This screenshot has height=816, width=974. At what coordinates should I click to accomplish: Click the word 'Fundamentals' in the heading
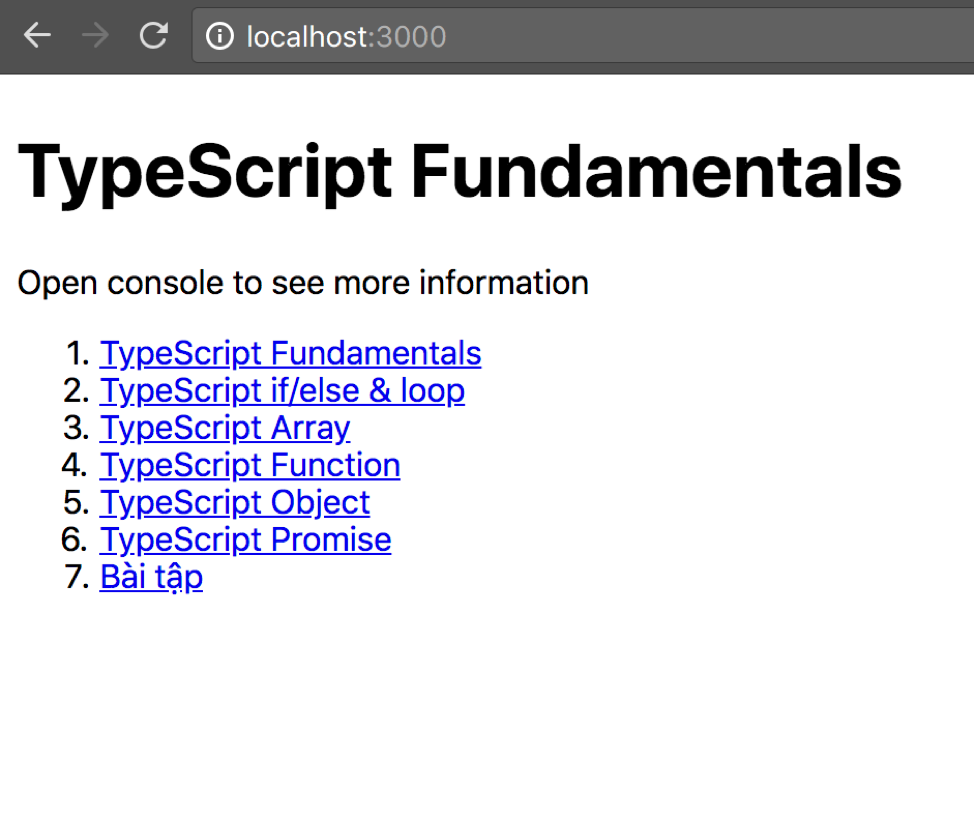click(656, 171)
